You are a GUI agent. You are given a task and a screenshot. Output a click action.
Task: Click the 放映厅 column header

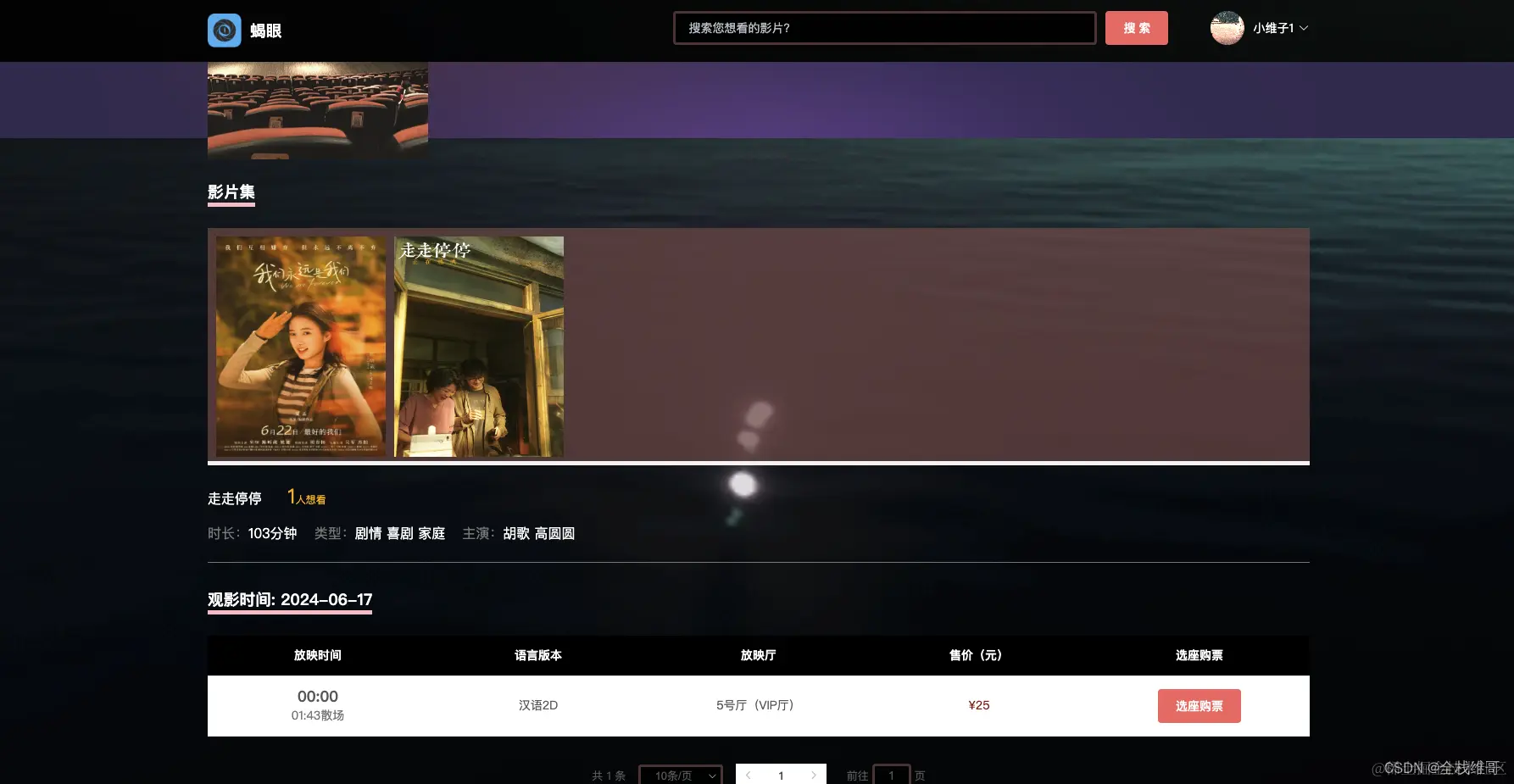coord(759,655)
